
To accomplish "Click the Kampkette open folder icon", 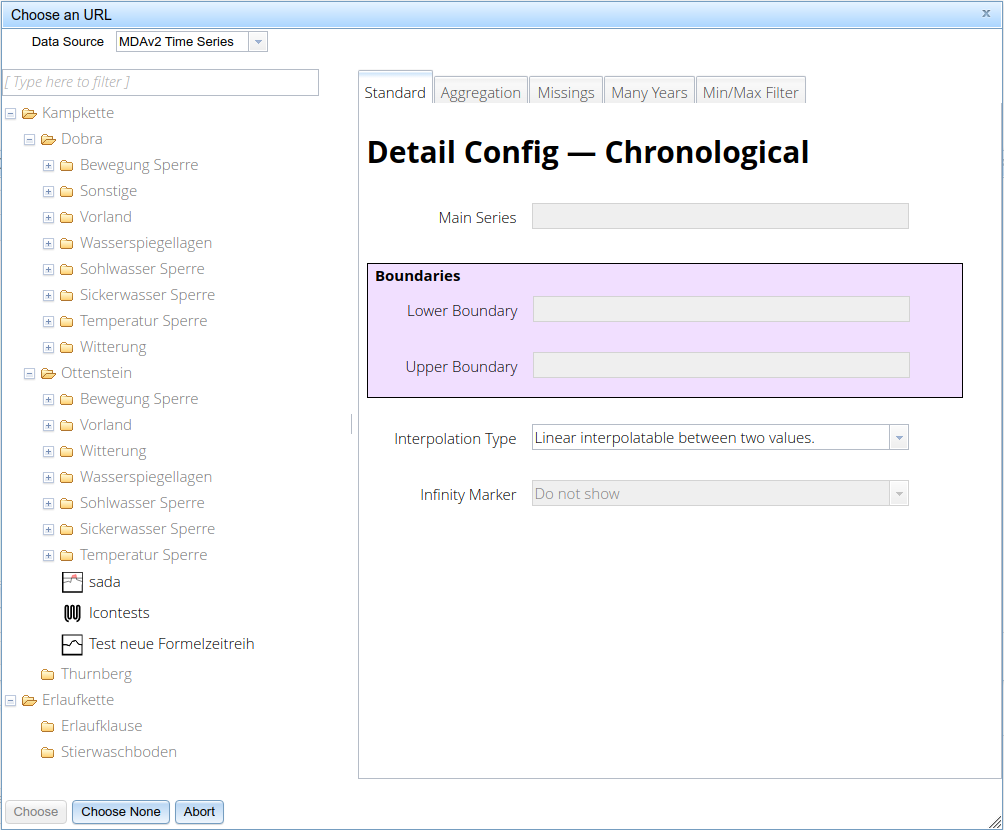I will tap(29, 114).
